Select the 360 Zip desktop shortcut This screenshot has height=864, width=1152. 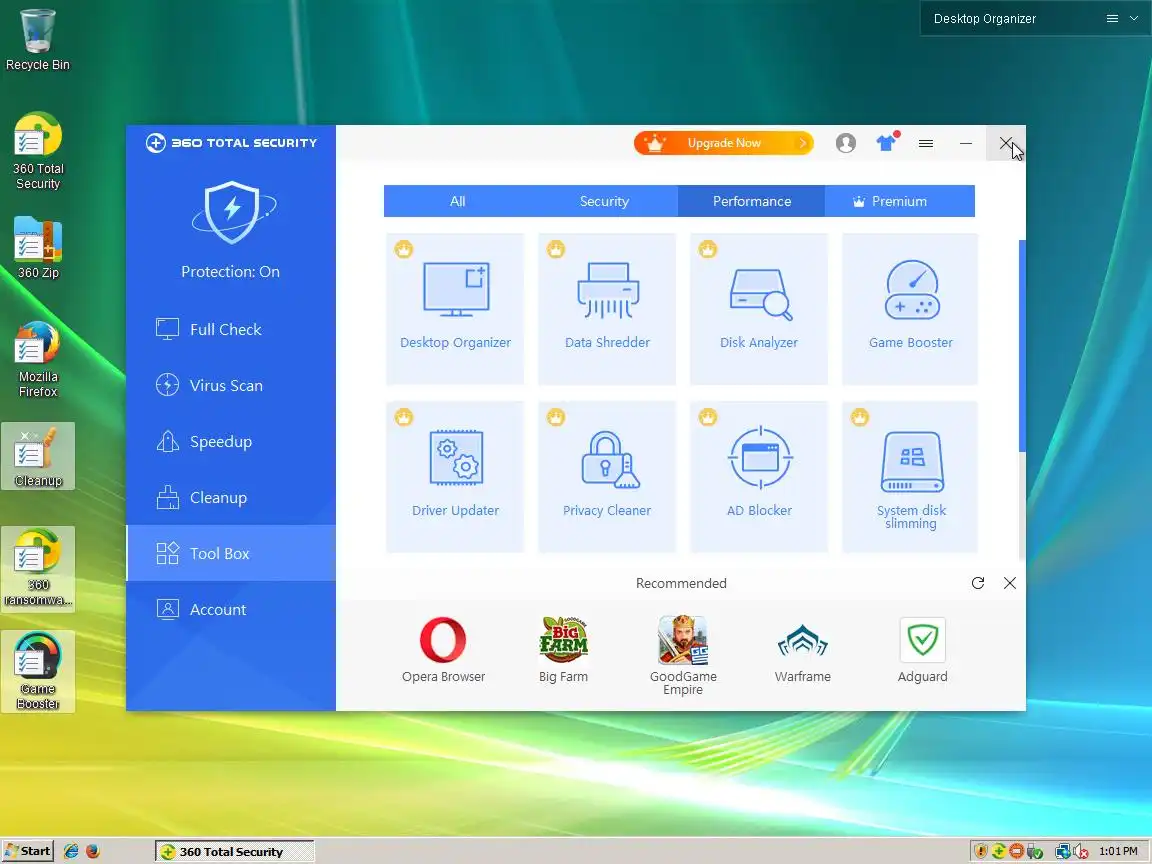point(37,248)
